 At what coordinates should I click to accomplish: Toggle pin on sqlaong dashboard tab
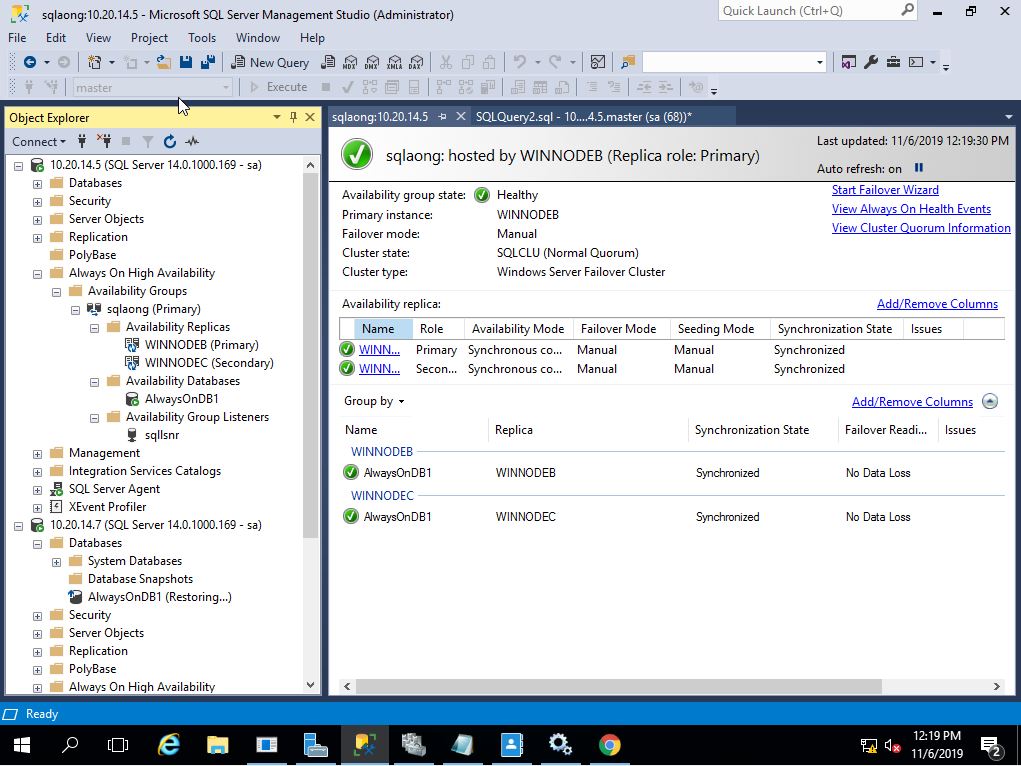point(442,117)
